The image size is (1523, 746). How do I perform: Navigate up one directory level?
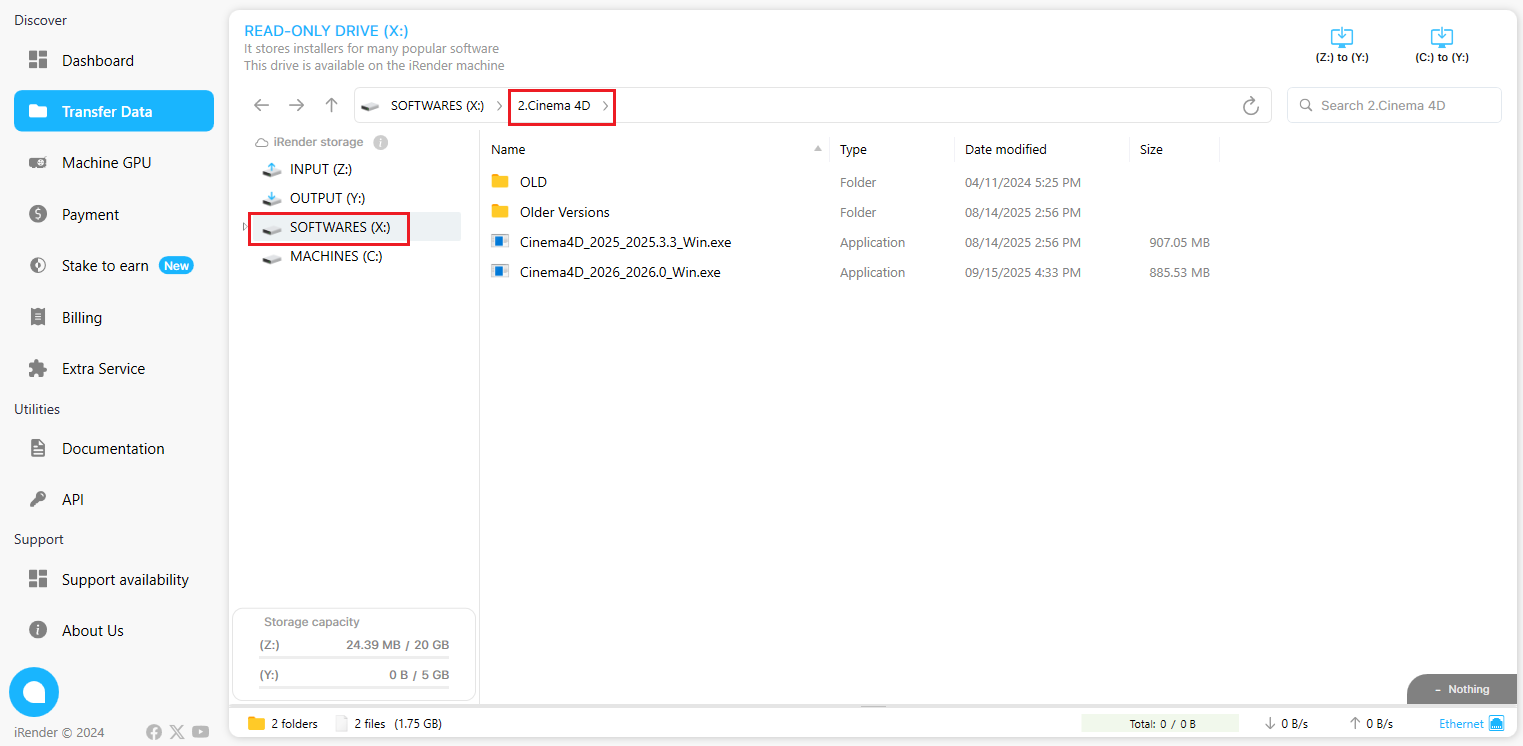[331, 105]
